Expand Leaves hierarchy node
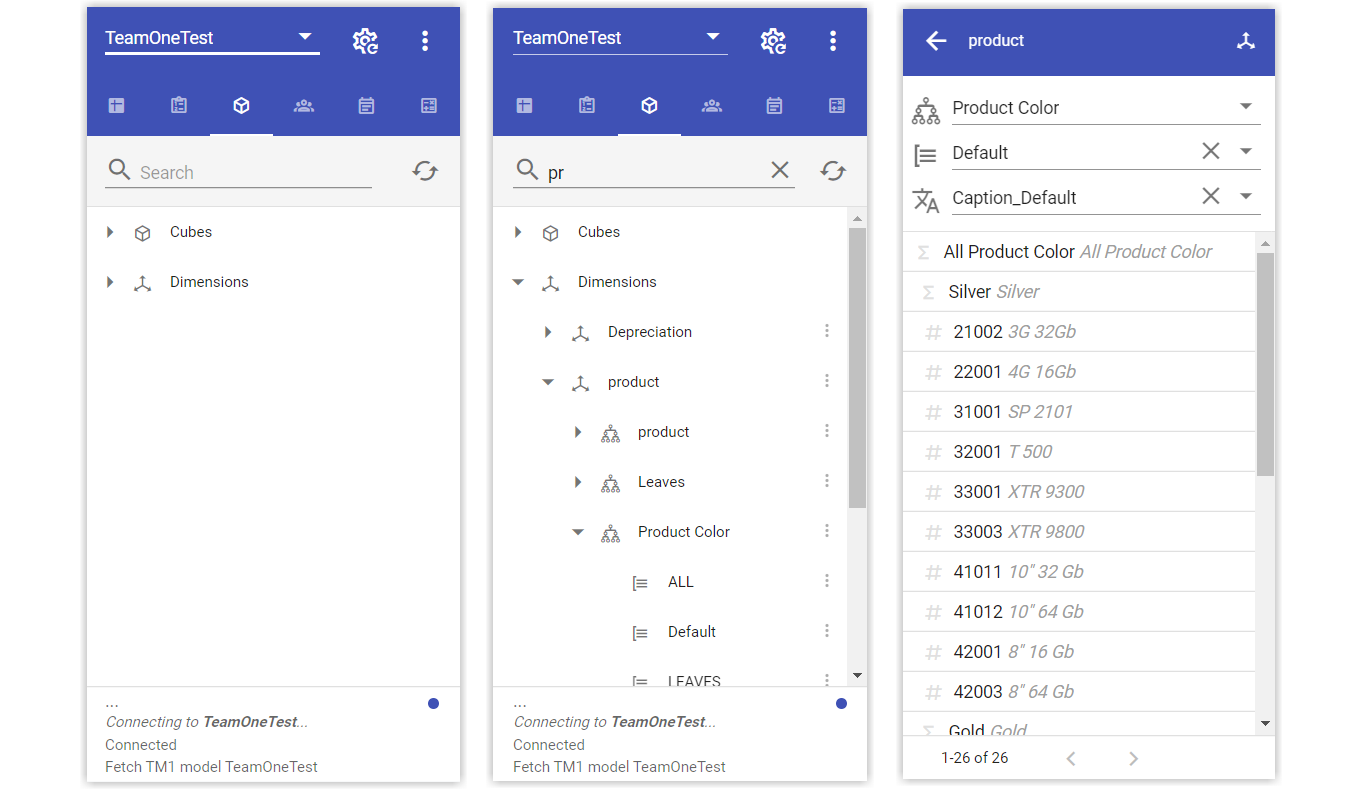The height and width of the screenshot is (800, 1355). pos(578,482)
